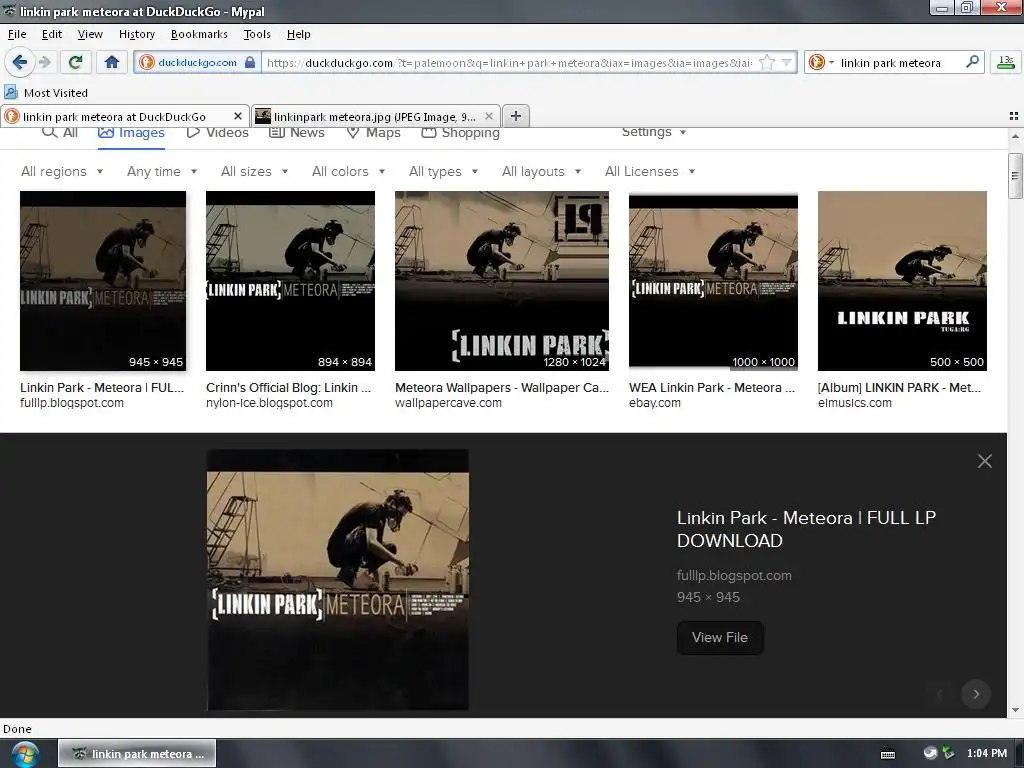Close the image detail panel

[984, 461]
